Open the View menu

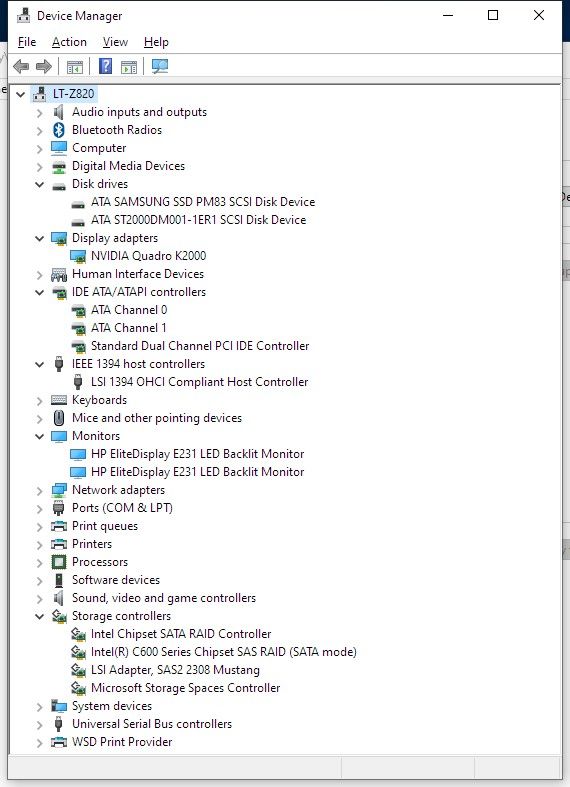click(115, 42)
